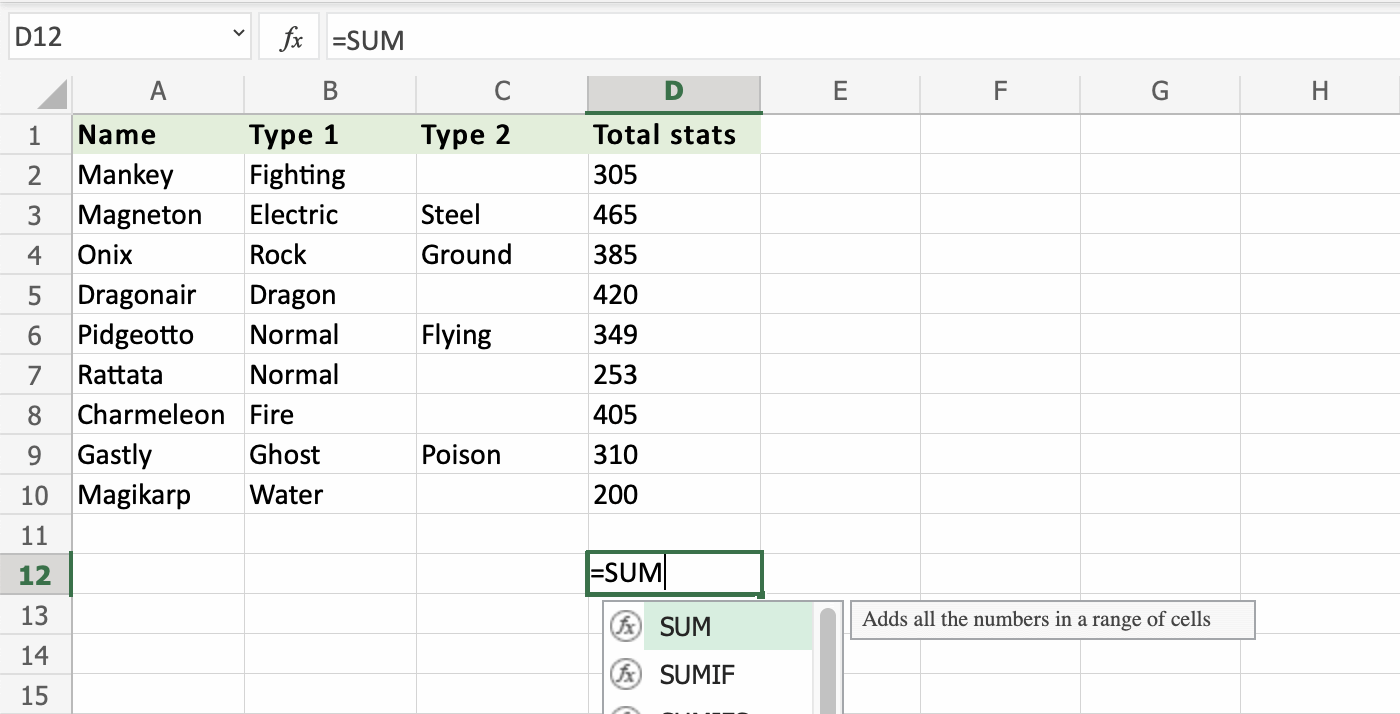This screenshot has height=714, width=1400.
Task: Select column A header
Action: pyautogui.click(x=158, y=92)
